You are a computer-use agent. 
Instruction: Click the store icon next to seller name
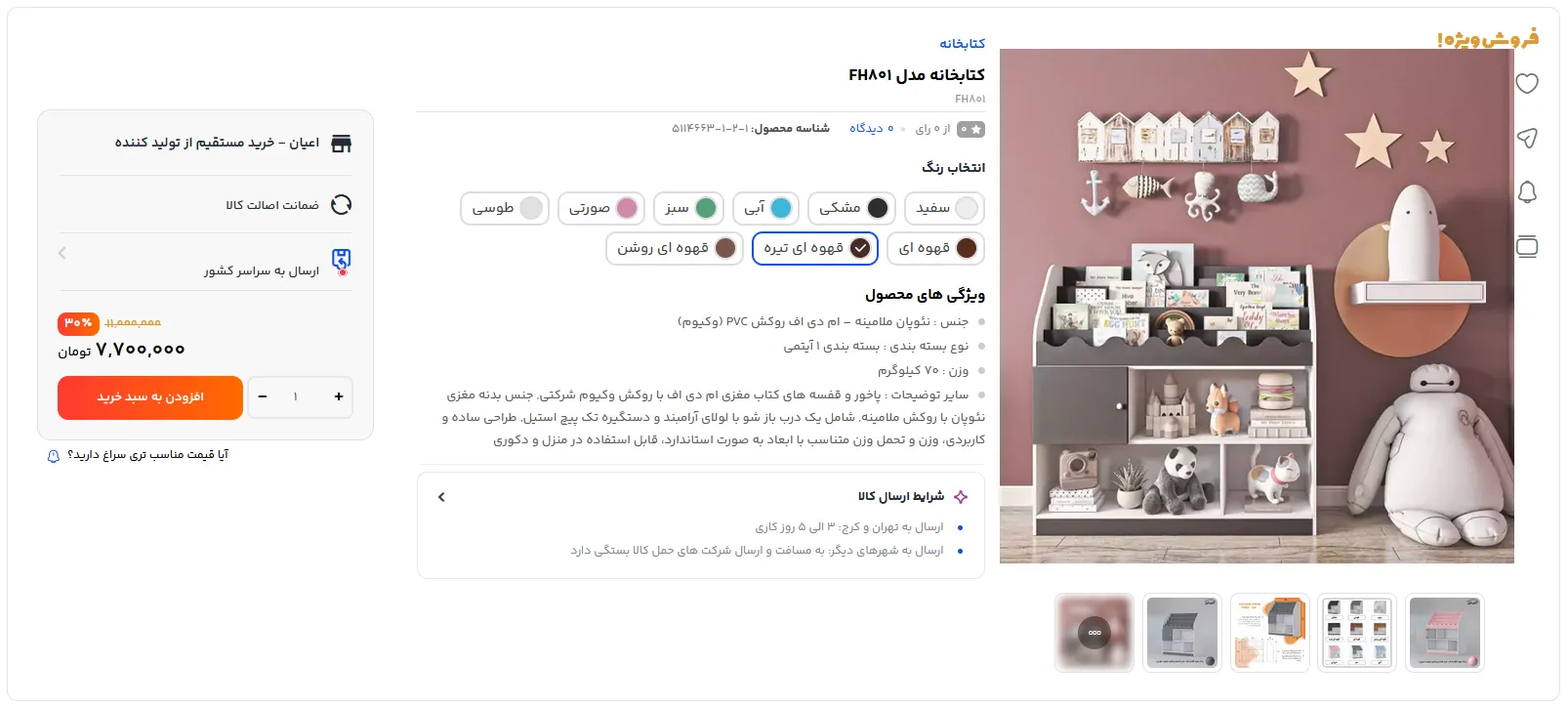pyautogui.click(x=341, y=144)
